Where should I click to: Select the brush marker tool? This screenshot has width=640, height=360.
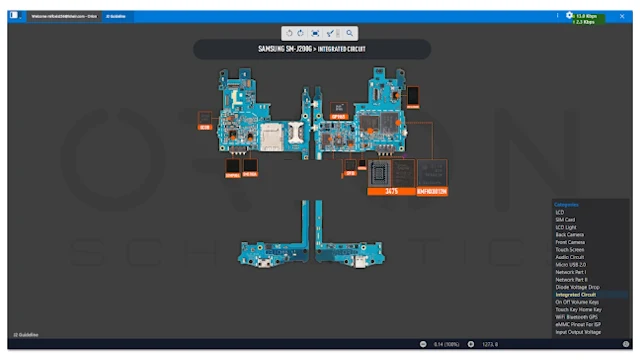(x=330, y=33)
